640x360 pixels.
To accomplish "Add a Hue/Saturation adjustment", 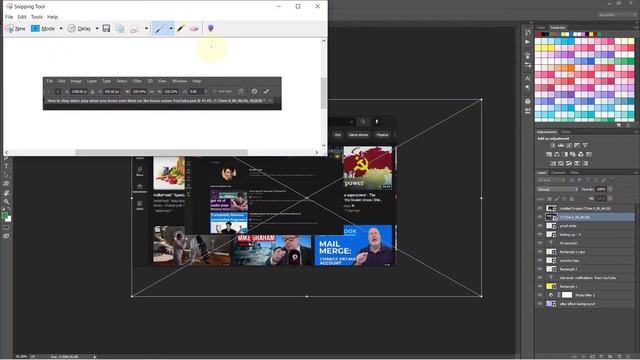I will pos(549,154).
